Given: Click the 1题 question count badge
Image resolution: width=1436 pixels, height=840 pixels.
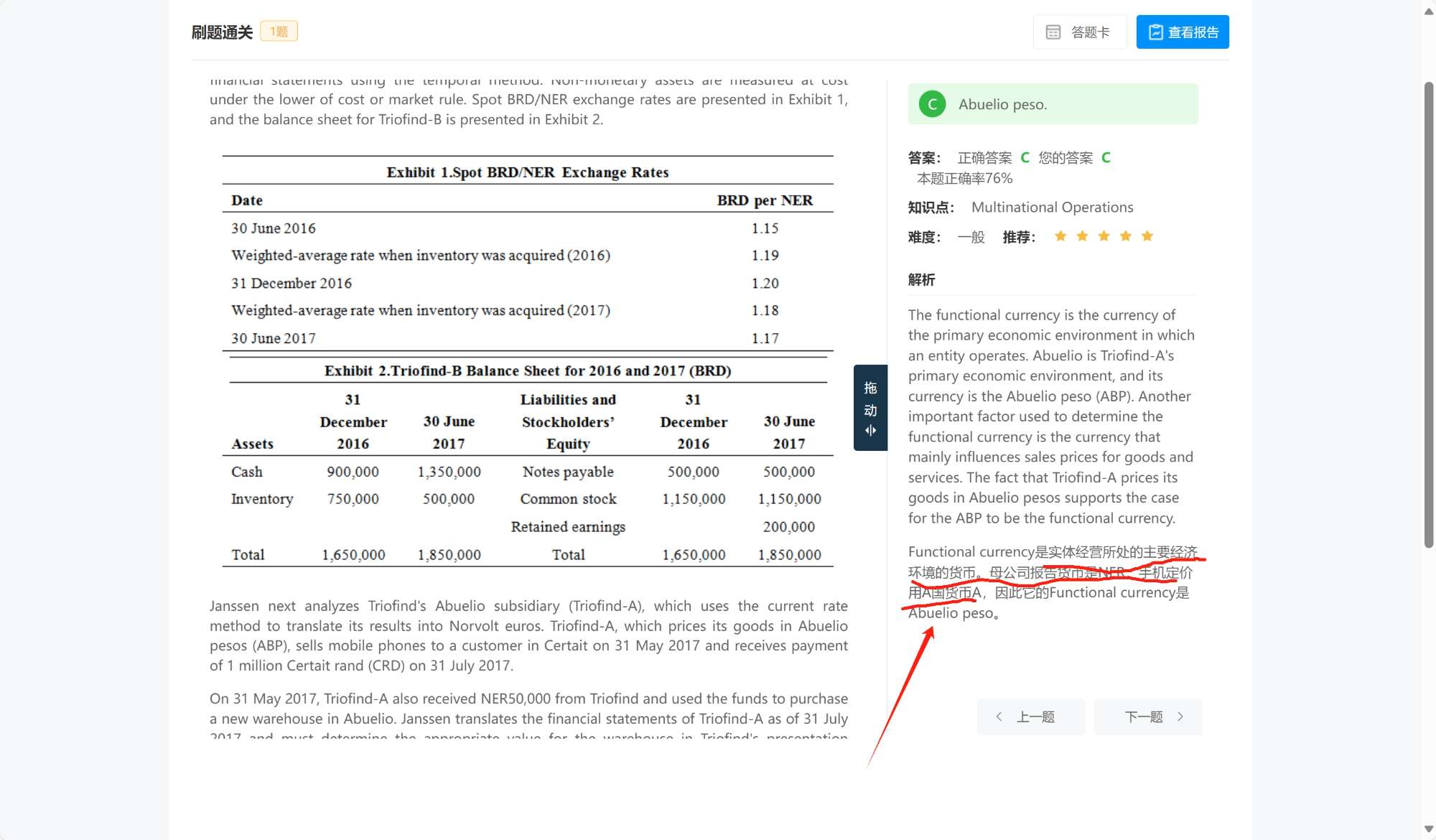Looking at the screenshot, I should point(279,32).
